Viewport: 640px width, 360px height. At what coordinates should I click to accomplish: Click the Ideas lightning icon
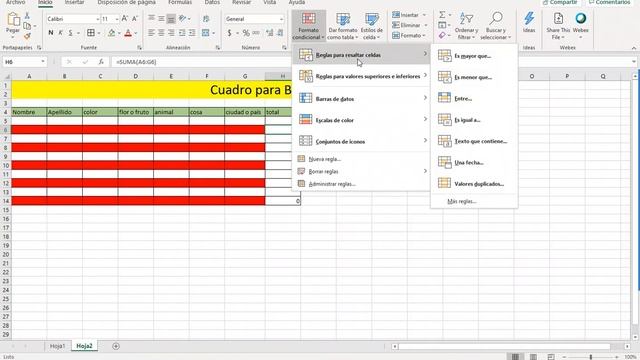529,19
